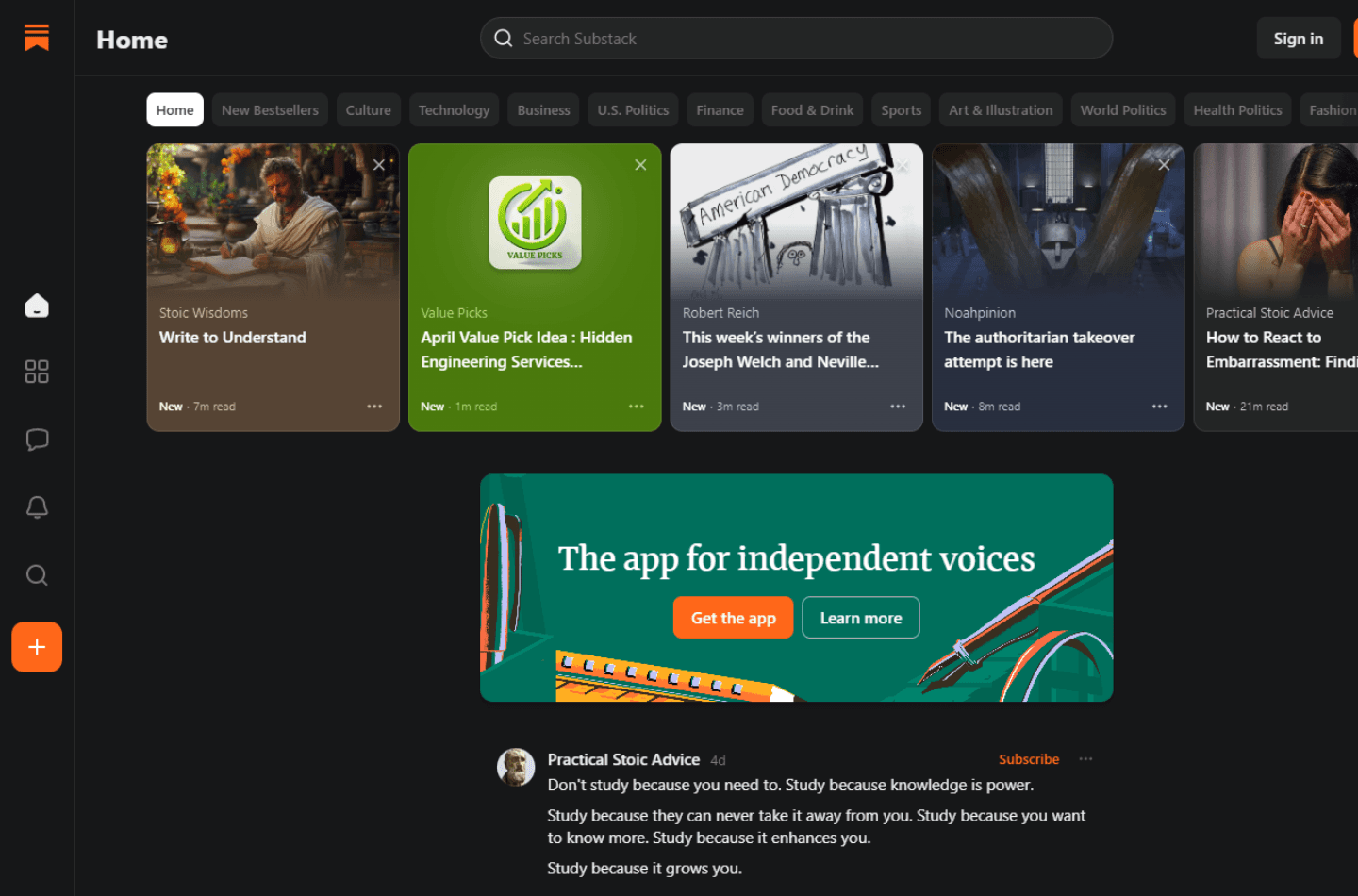Open the U.S. Politics tab

[x=634, y=110]
